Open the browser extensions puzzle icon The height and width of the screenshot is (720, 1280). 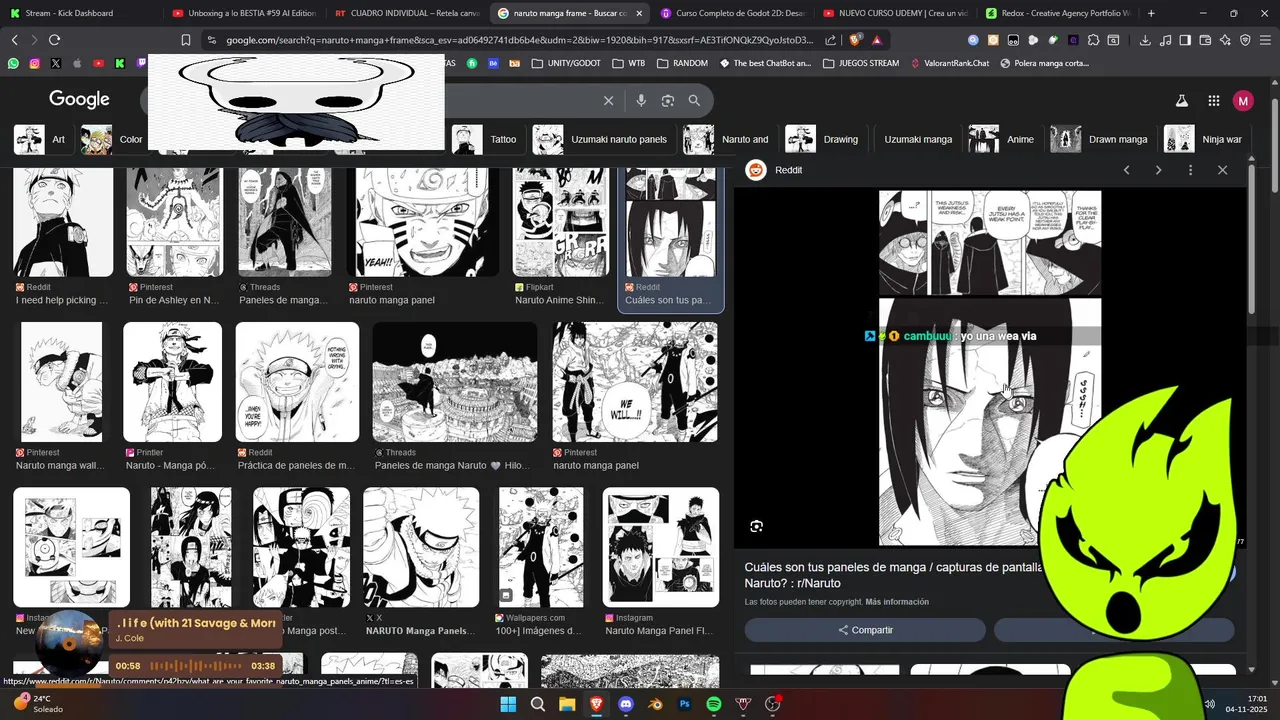1093,40
